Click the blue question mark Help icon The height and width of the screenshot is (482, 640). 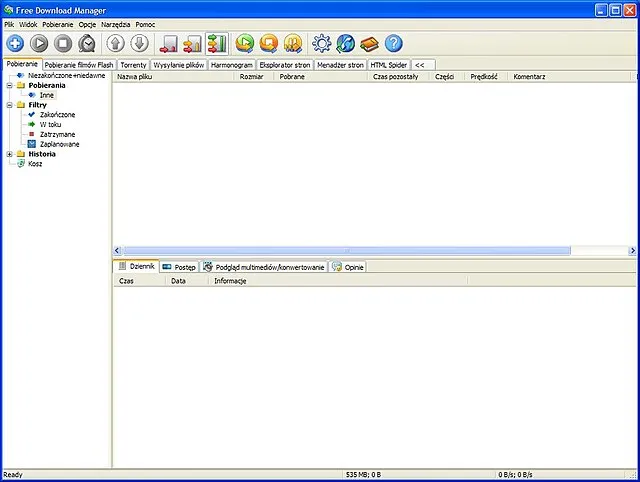click(x=394, y=43)
